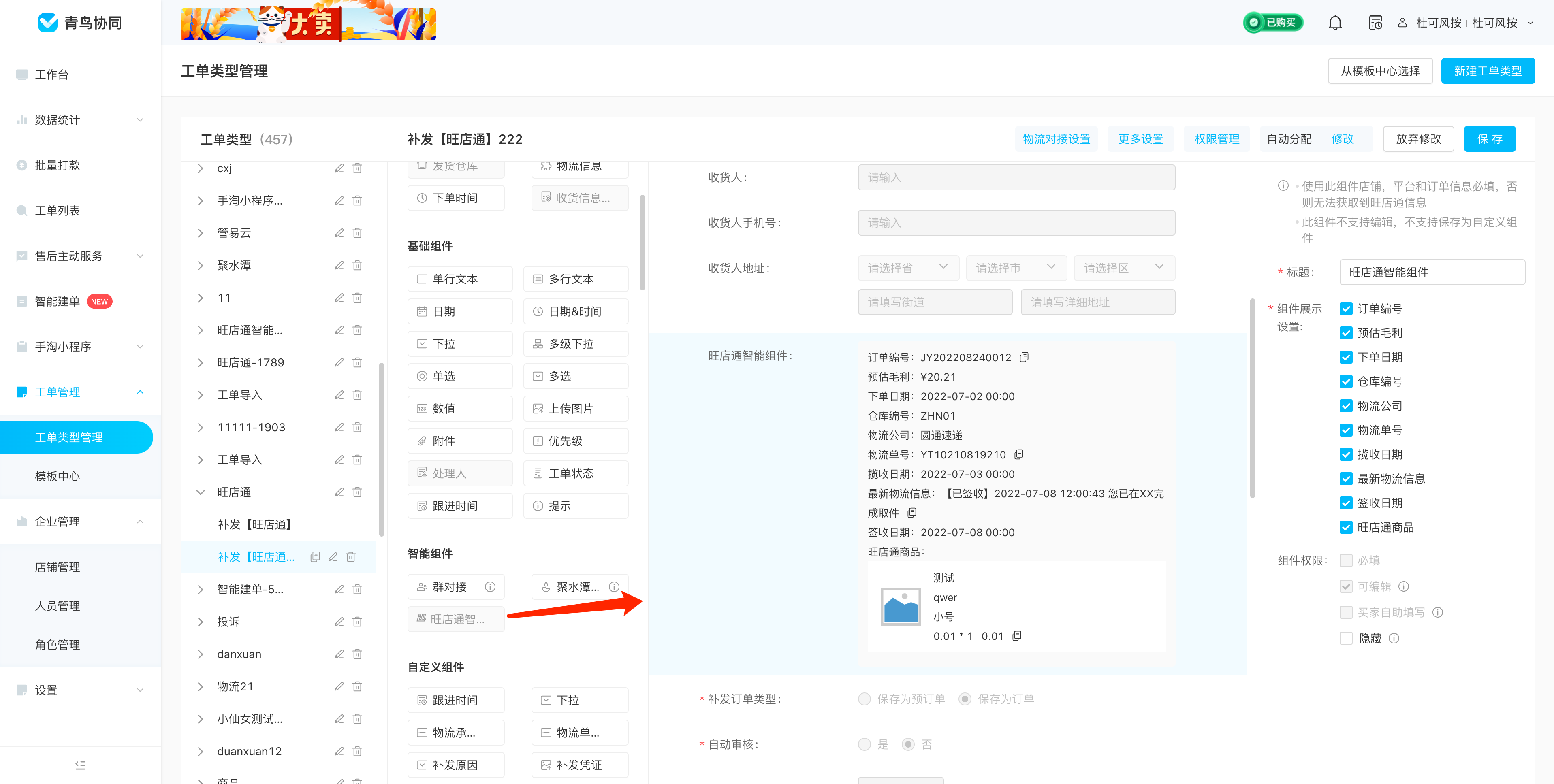Open the user account dropdown arrow
Image resolution: width=1554 pixels, height=784 pixels.
(1531, 23)
